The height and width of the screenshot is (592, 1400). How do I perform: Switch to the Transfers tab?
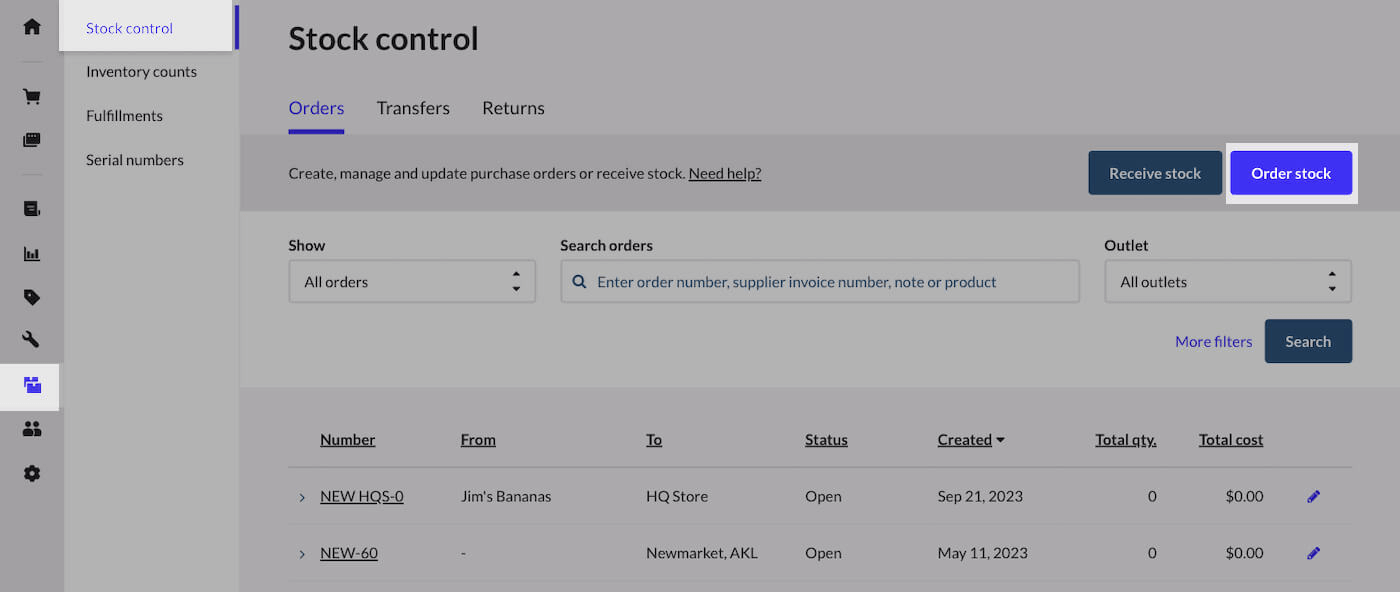tap(413, 108)
